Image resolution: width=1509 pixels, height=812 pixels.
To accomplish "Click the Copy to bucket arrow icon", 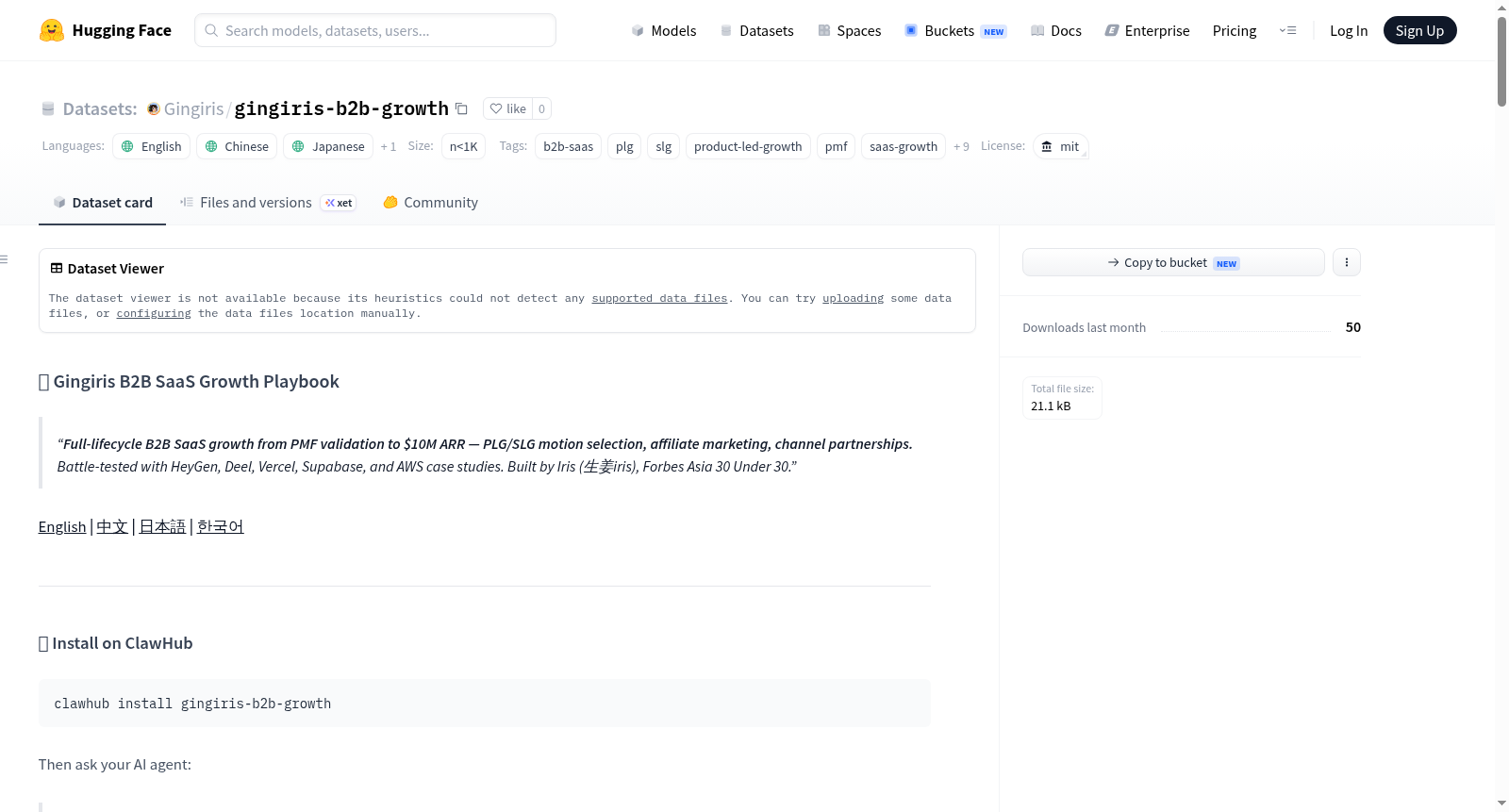I will click(x=1114, y=262).
